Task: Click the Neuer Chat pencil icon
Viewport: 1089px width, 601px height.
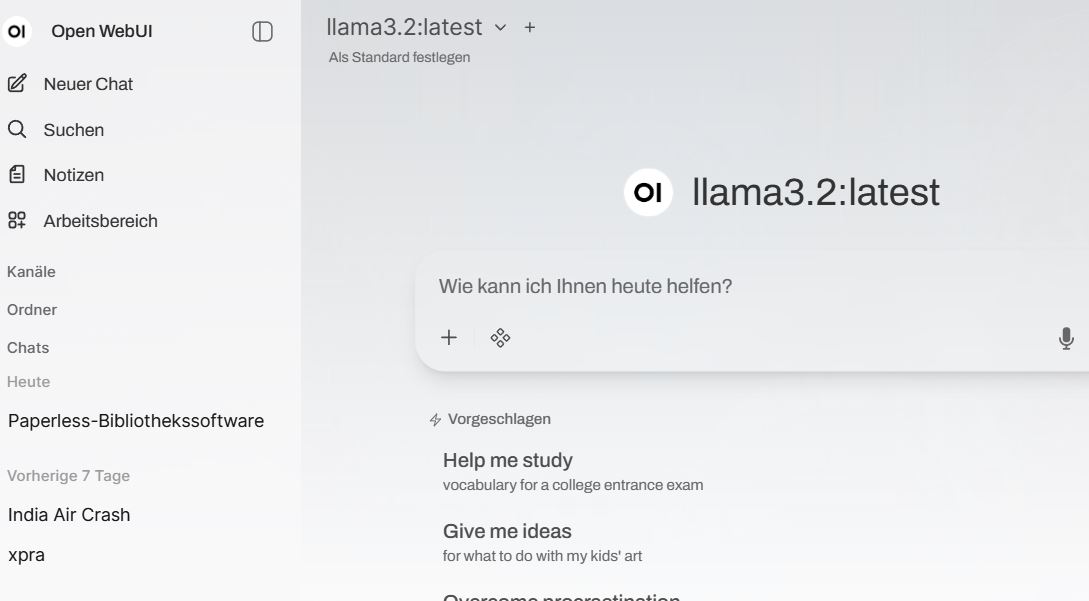Action: tap(17, 84)
